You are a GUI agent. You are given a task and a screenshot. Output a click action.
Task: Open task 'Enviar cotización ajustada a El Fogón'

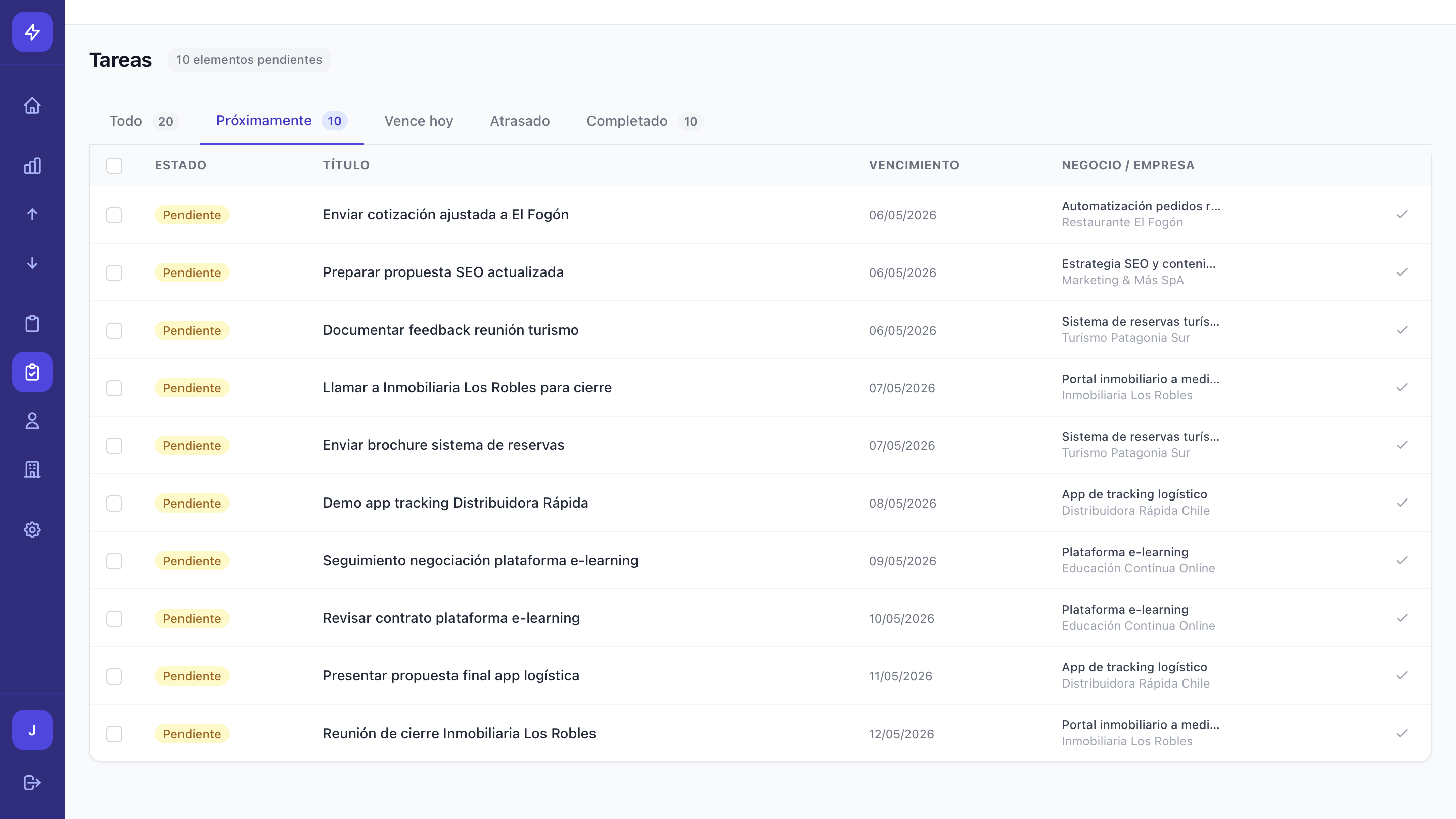(x=445, y=215)
